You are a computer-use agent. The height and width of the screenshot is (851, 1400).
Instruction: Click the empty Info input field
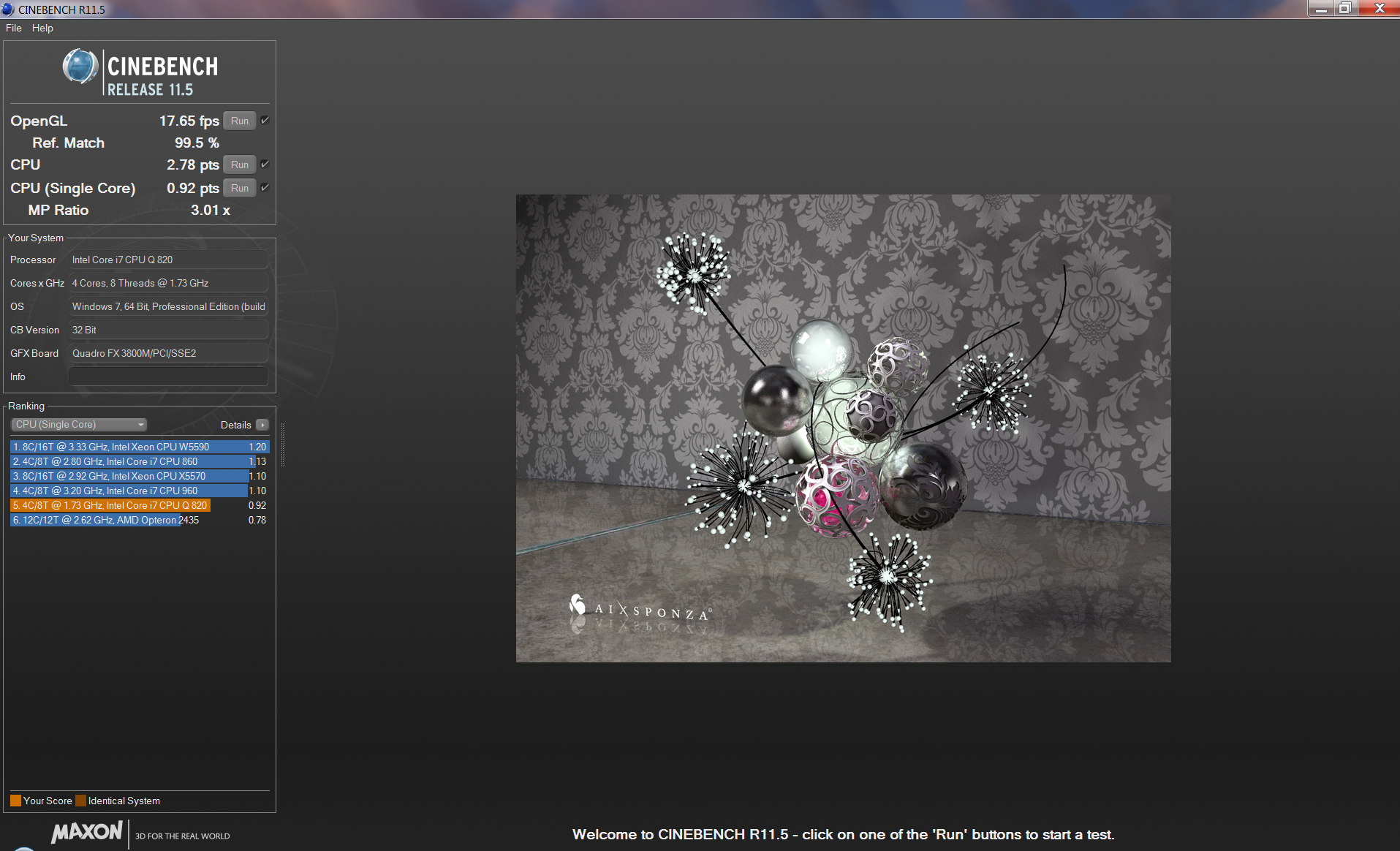(169, 377)
